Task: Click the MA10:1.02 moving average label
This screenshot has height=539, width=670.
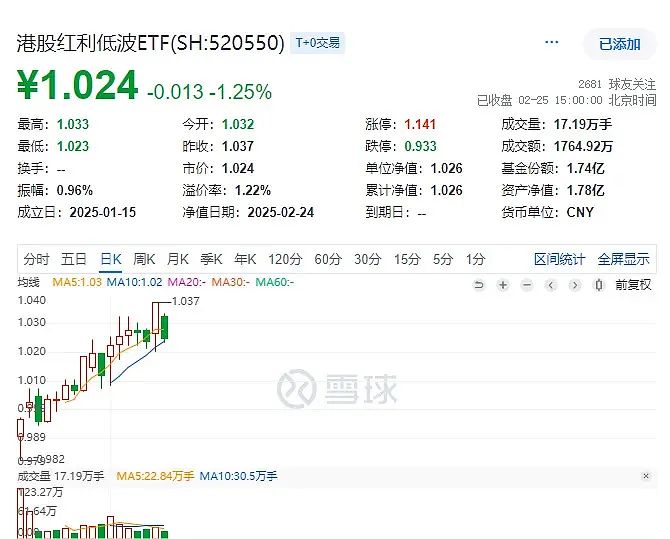Action: click(134, 282)
